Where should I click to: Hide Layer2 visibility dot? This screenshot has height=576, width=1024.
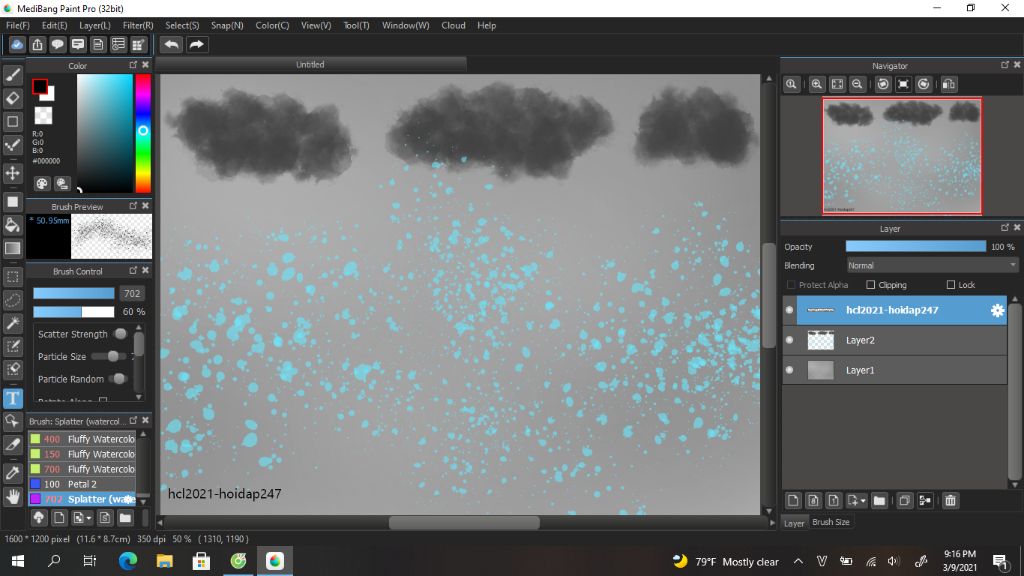pos(790,340)
